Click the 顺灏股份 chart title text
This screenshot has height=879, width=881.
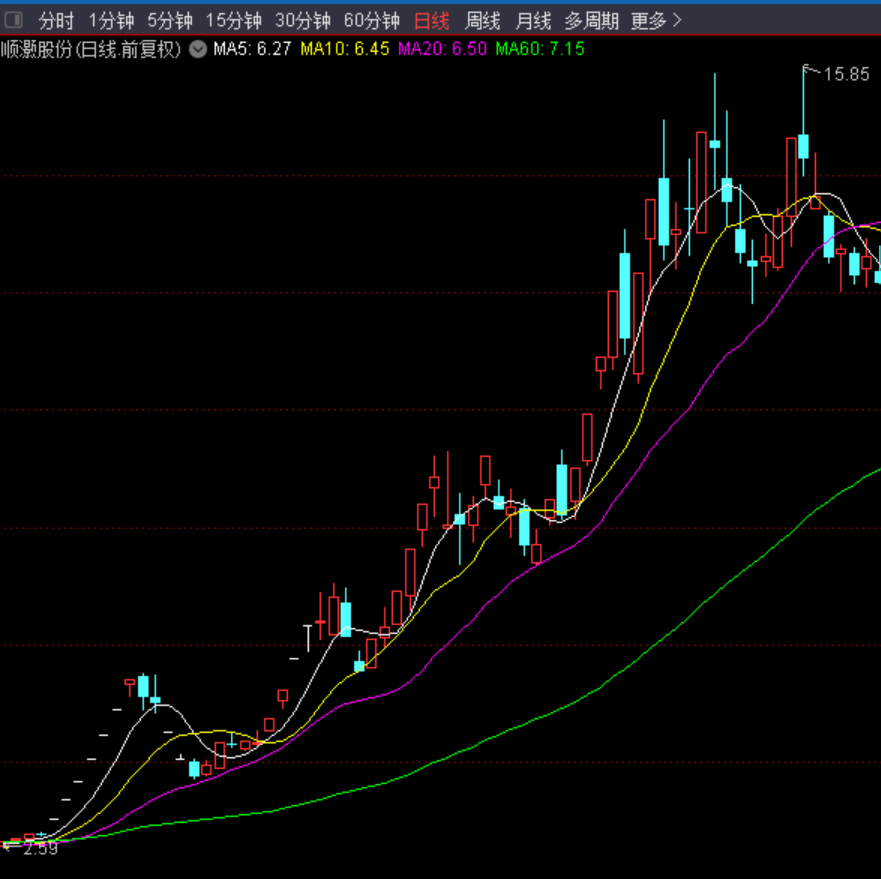[x=91, y=49]
